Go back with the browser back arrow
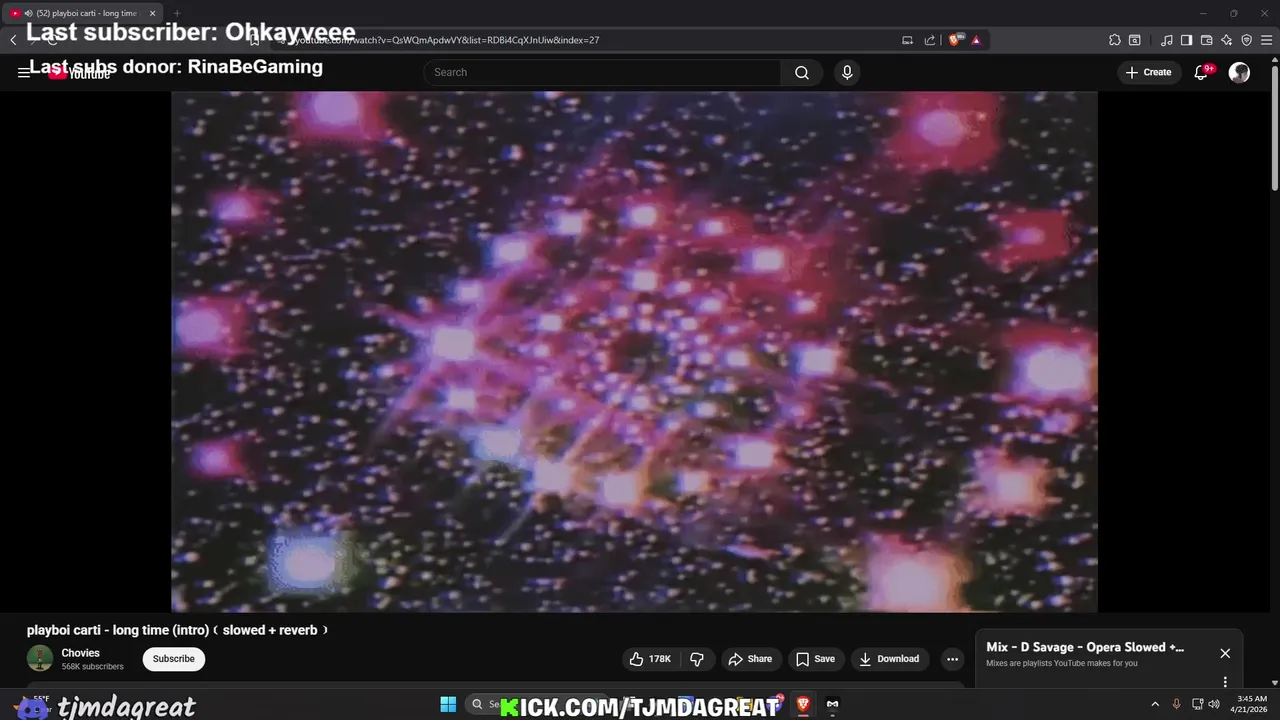 click(x=13, y=40)
